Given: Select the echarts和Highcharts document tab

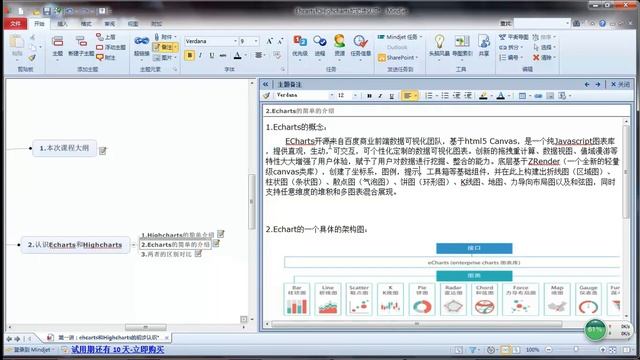Looking at the screenshot, I should pyautogui.click(x=107, y=338).
